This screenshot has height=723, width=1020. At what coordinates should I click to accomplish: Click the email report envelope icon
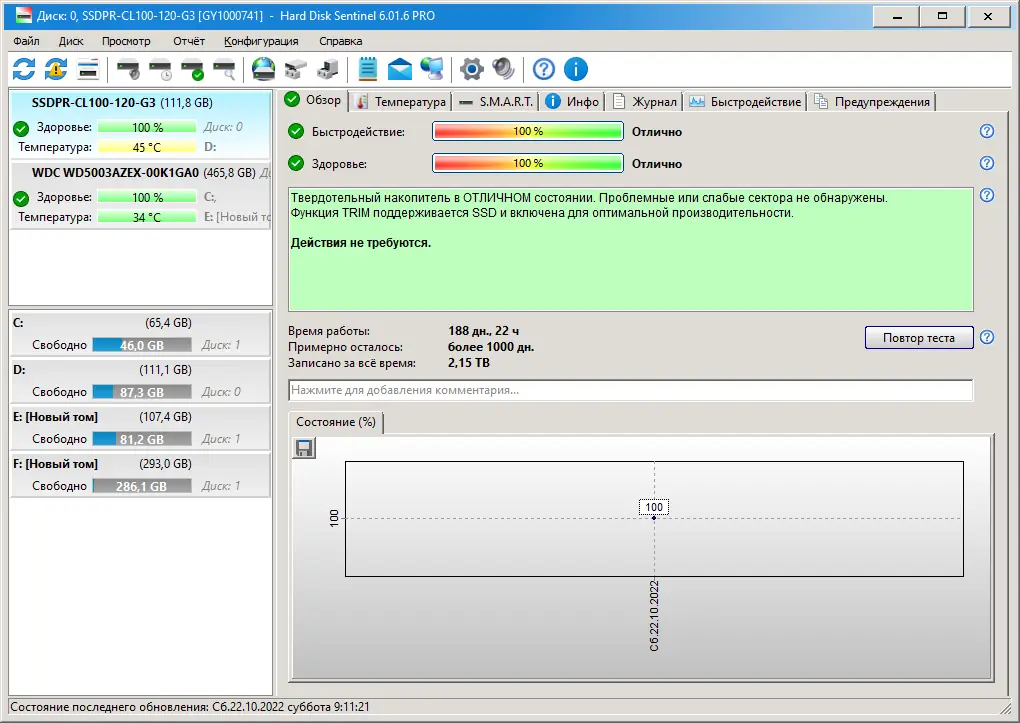[x=399, y=69]
